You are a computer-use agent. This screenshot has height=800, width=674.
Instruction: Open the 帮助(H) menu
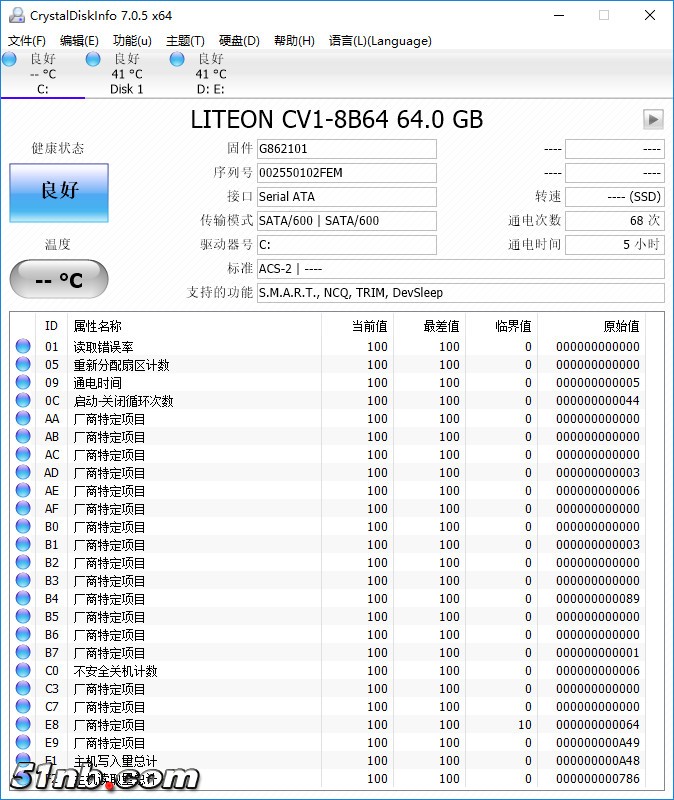(294, 41)
